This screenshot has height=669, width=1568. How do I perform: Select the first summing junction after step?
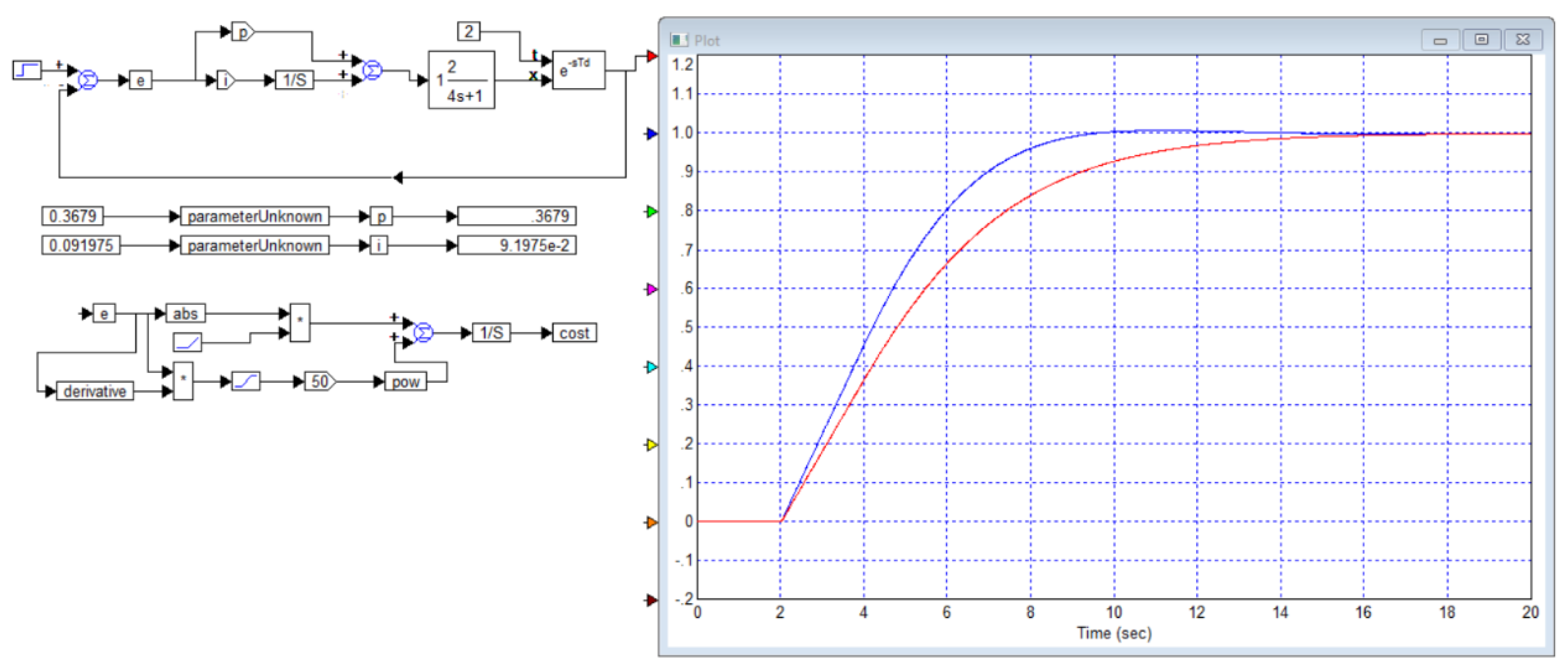click(88, 80)
